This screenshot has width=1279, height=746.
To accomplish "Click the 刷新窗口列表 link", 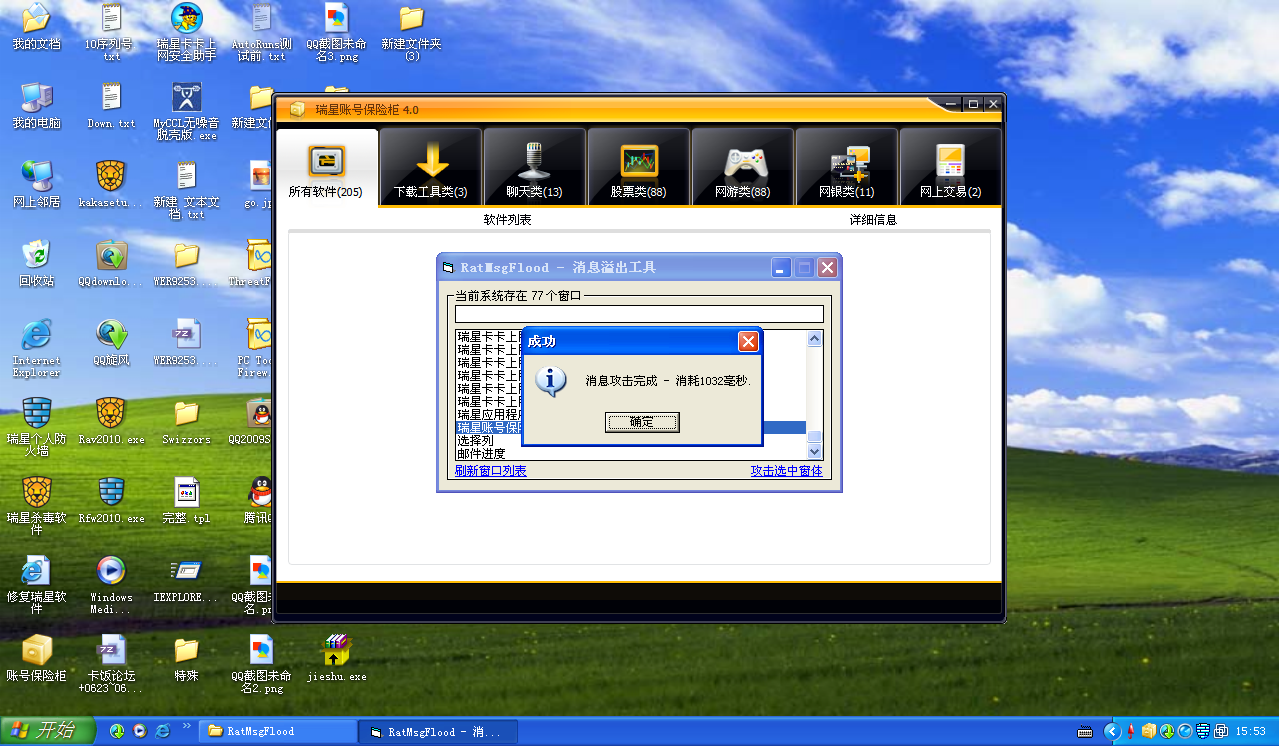I will tap(491, 471).
